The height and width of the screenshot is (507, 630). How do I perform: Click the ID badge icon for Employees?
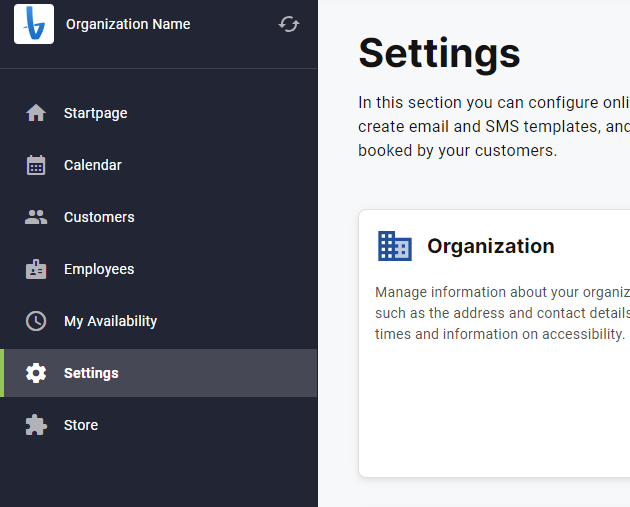tap(36, 269)
